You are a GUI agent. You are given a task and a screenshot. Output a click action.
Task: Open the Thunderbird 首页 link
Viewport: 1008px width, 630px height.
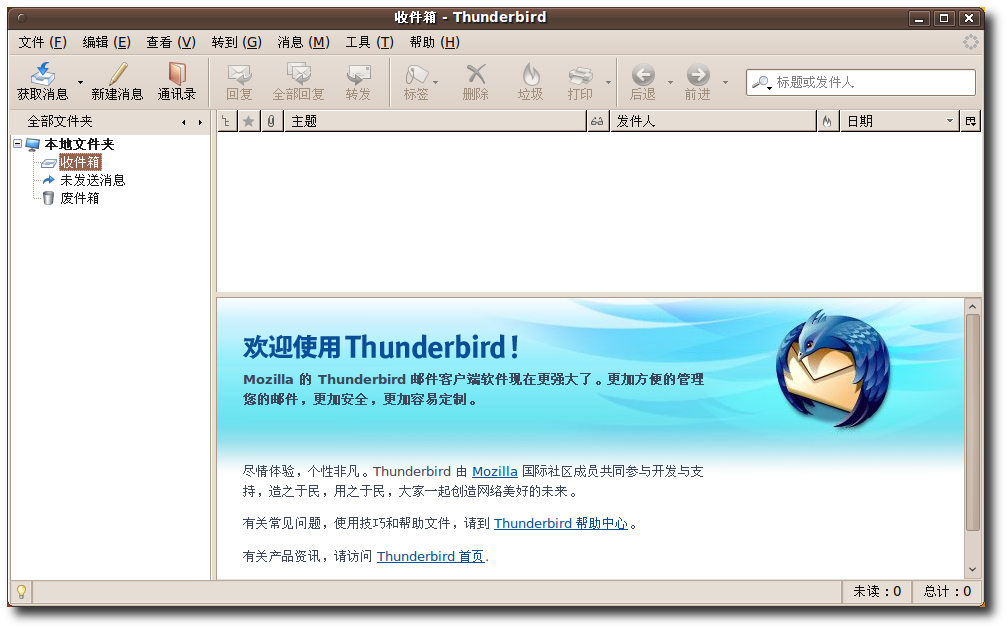[x=431, y=556]
